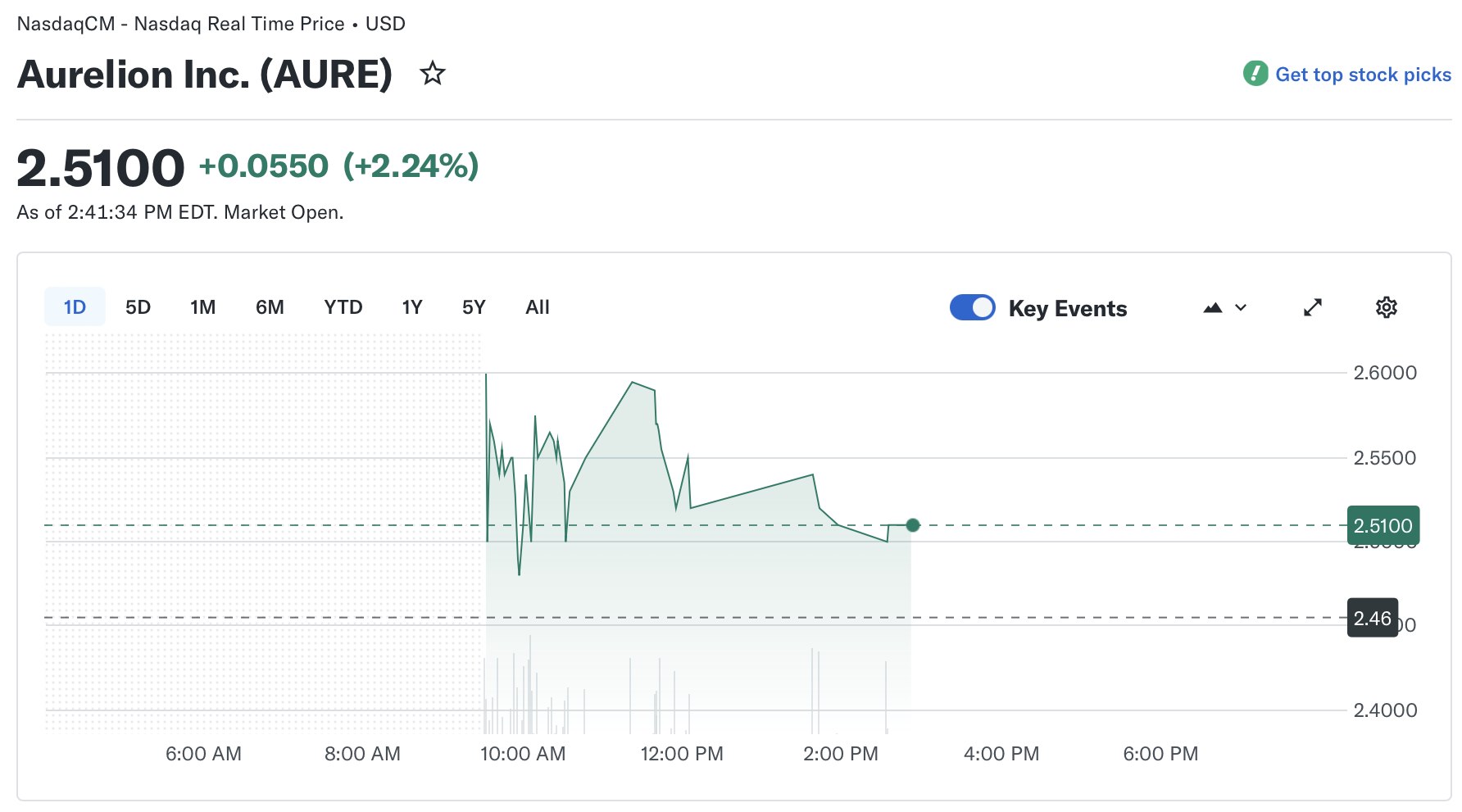This screenshot has height=812, width=1462.
Task: Switch Key Events markers on chart
Action: point(972,307)
